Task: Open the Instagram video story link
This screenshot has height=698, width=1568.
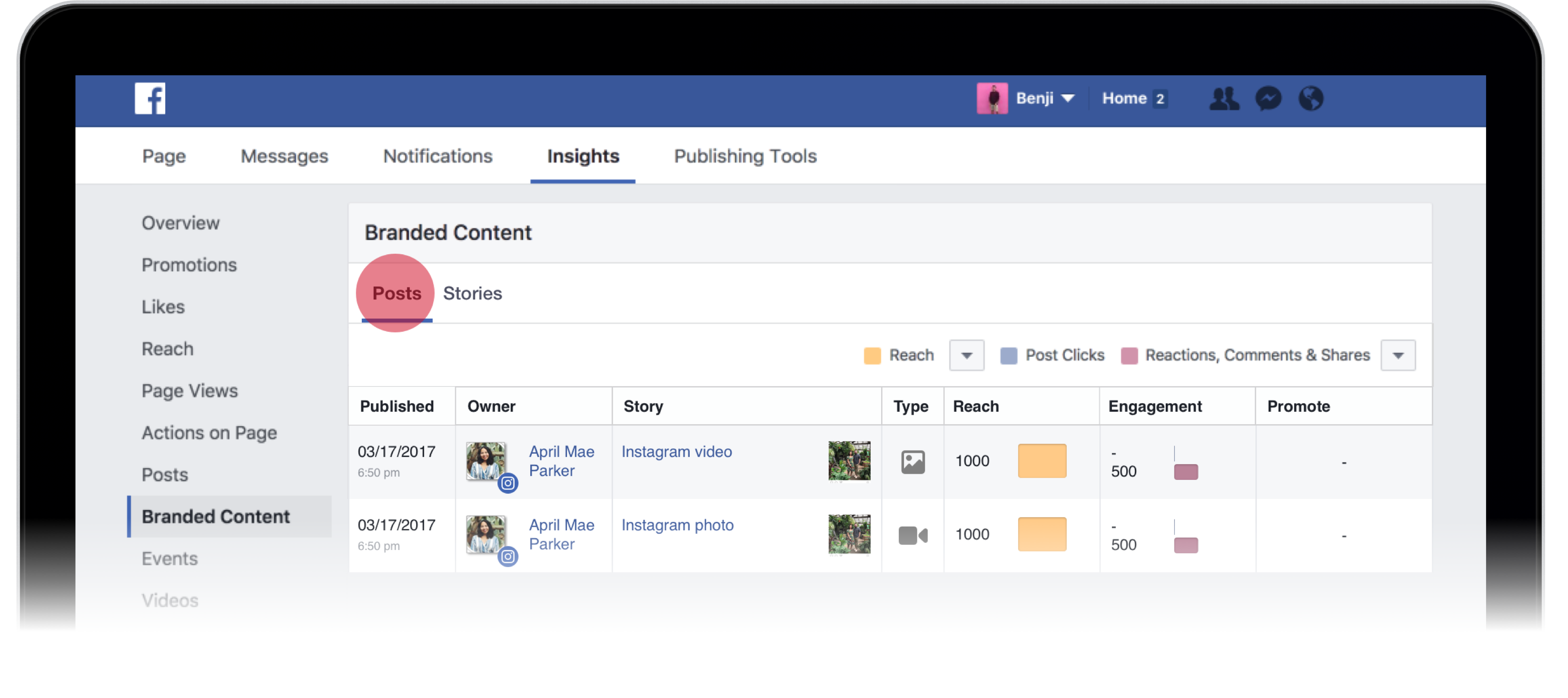Action: (676, 452)
